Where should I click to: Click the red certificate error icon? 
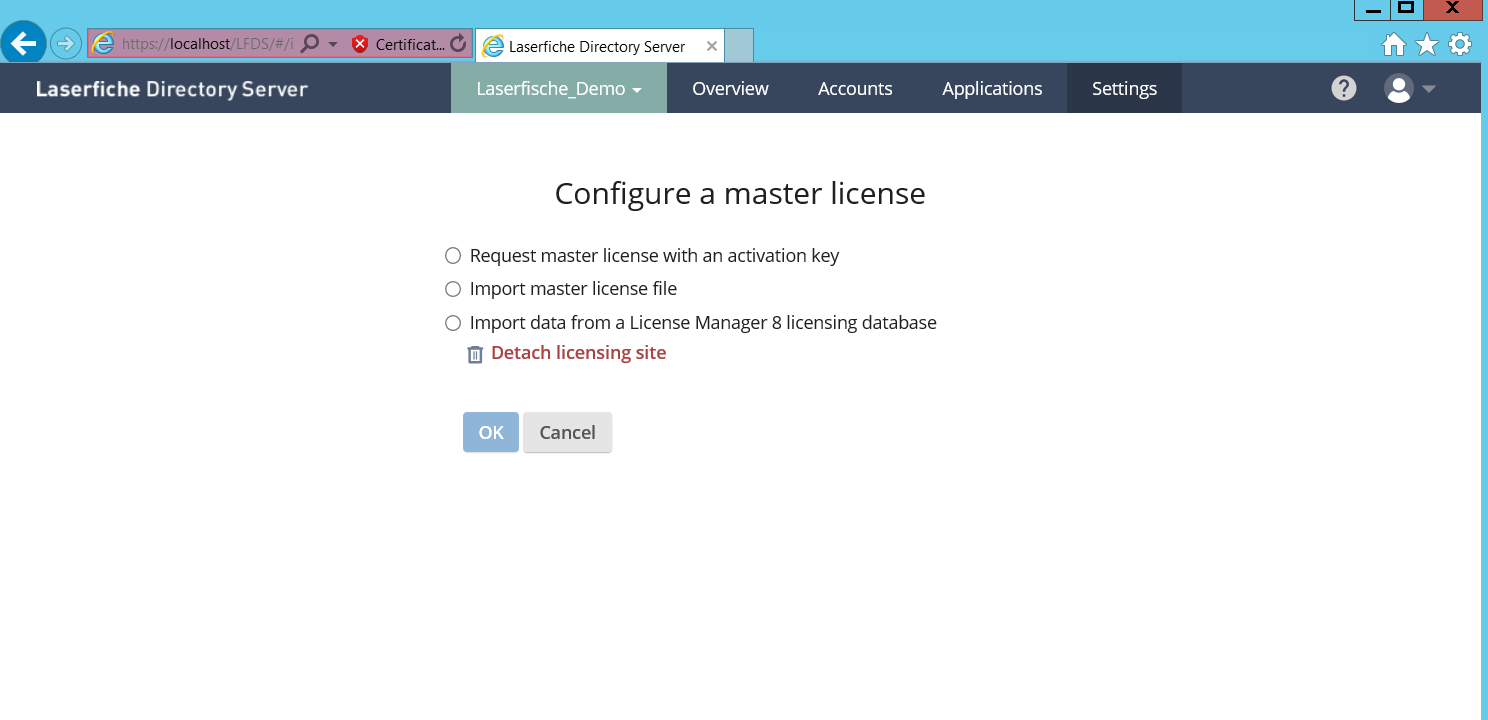pyautogui.click(x=360, y=44)
